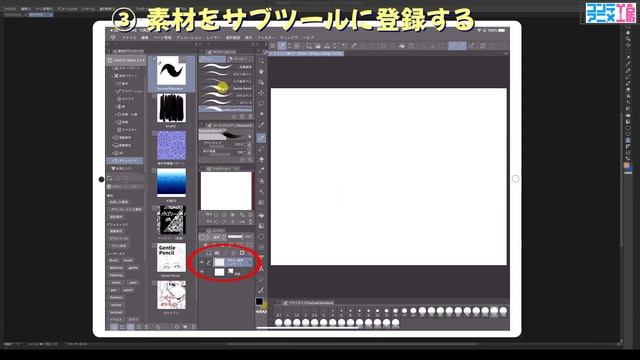Select Gentle Pencil in sub tool list
Screen dimensions: 640x360
(x=226, y=88)
